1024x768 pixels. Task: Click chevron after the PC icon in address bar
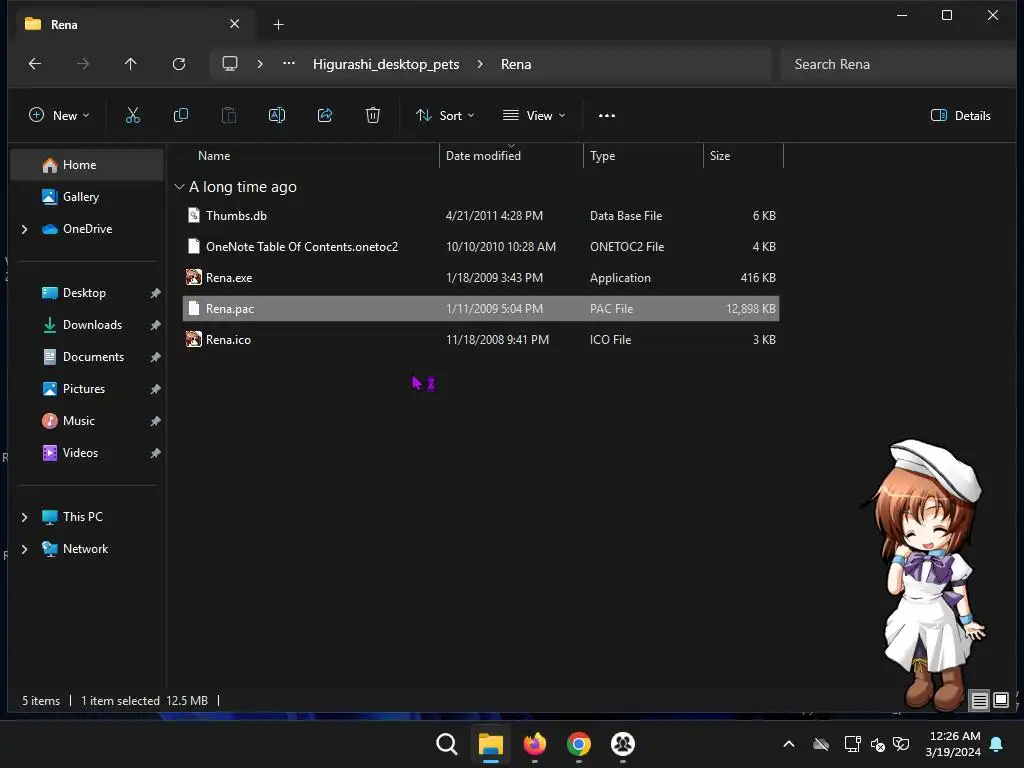260,64
